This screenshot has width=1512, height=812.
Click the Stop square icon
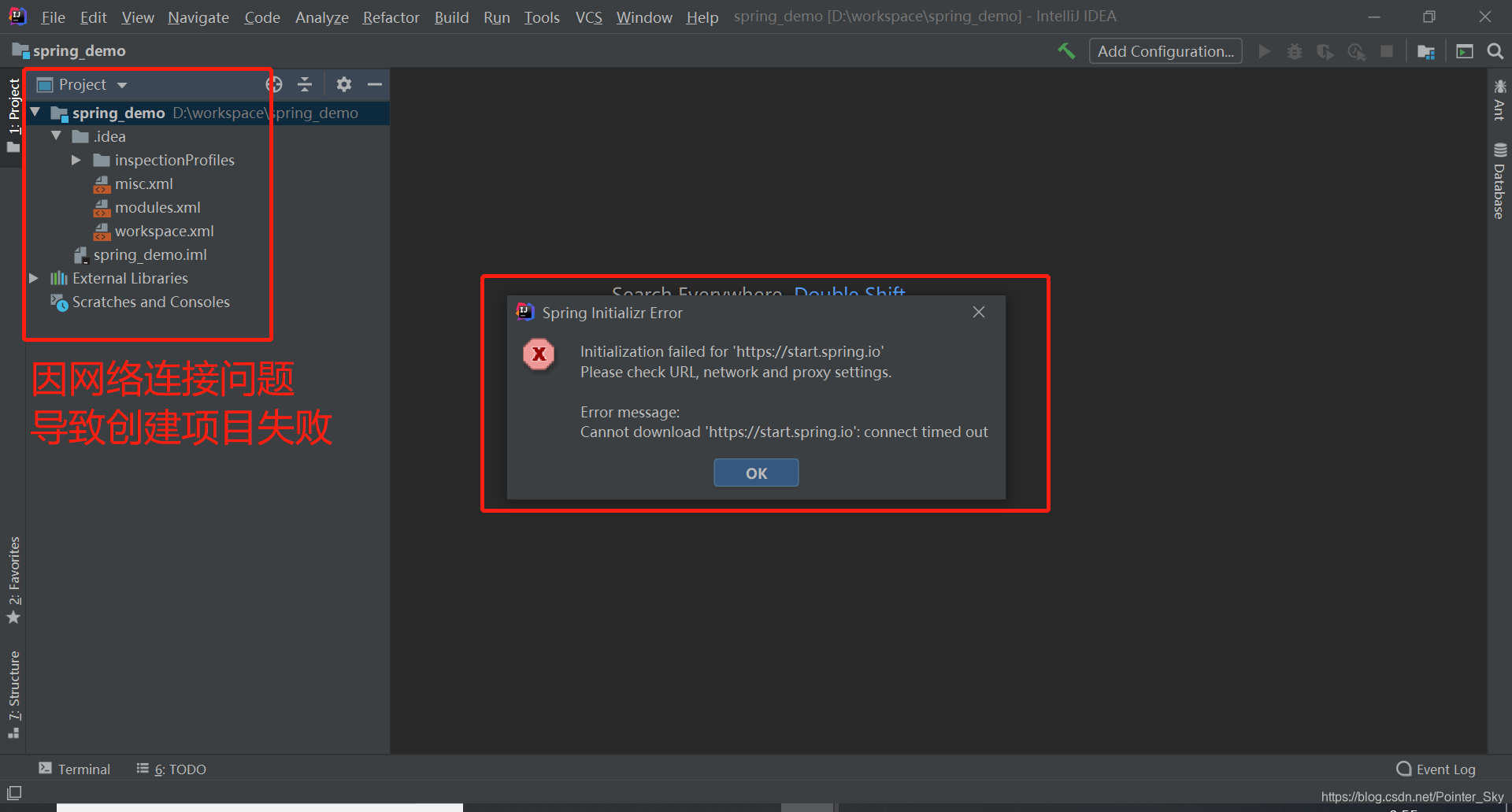click(1387, 51)
